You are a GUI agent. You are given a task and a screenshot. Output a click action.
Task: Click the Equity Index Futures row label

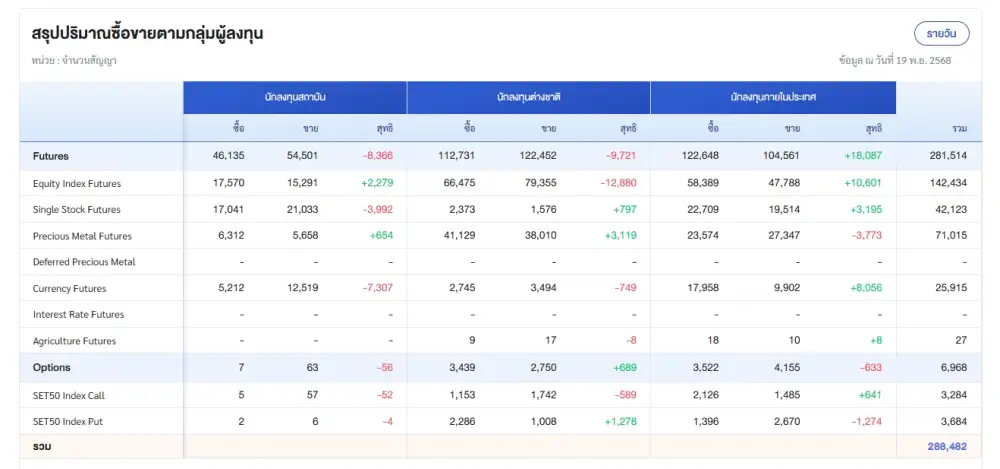click(76, 183)
